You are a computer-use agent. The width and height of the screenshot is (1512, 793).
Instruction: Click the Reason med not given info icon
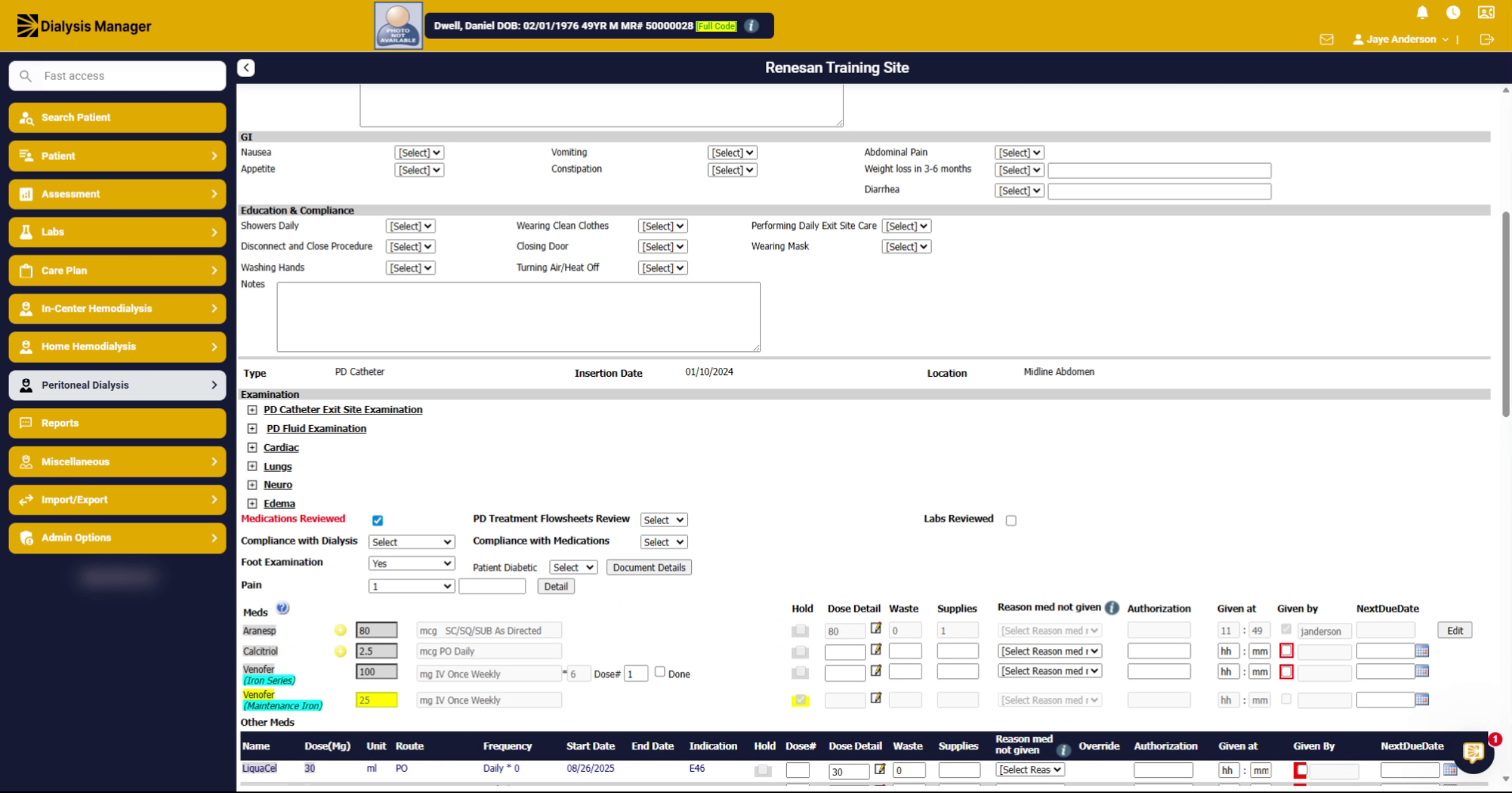coord(1112,608)
